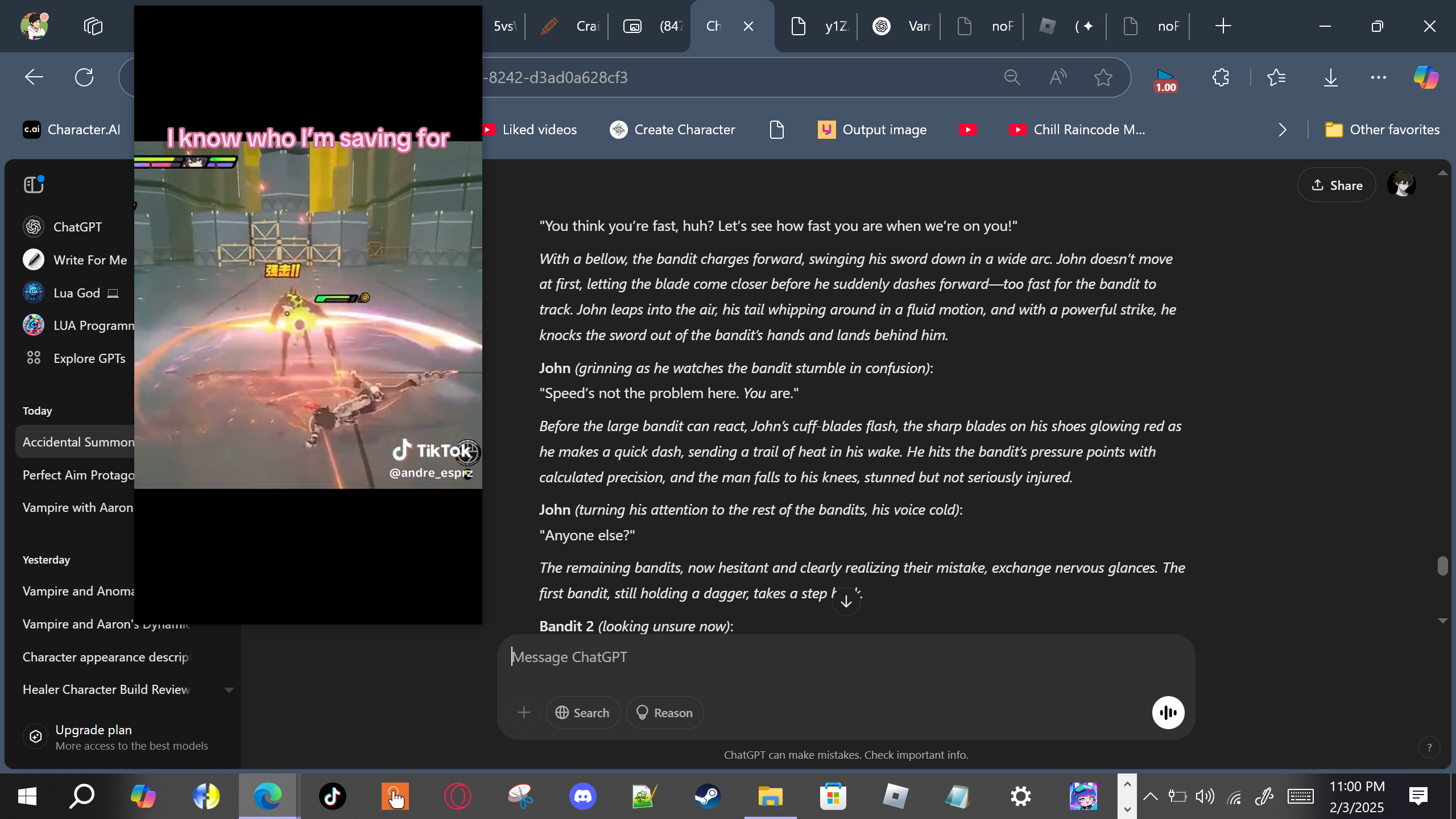Open the Windows Start menu
This screenshot has width=1456, height=819.
pyautogui.click(x=27, y=796)
